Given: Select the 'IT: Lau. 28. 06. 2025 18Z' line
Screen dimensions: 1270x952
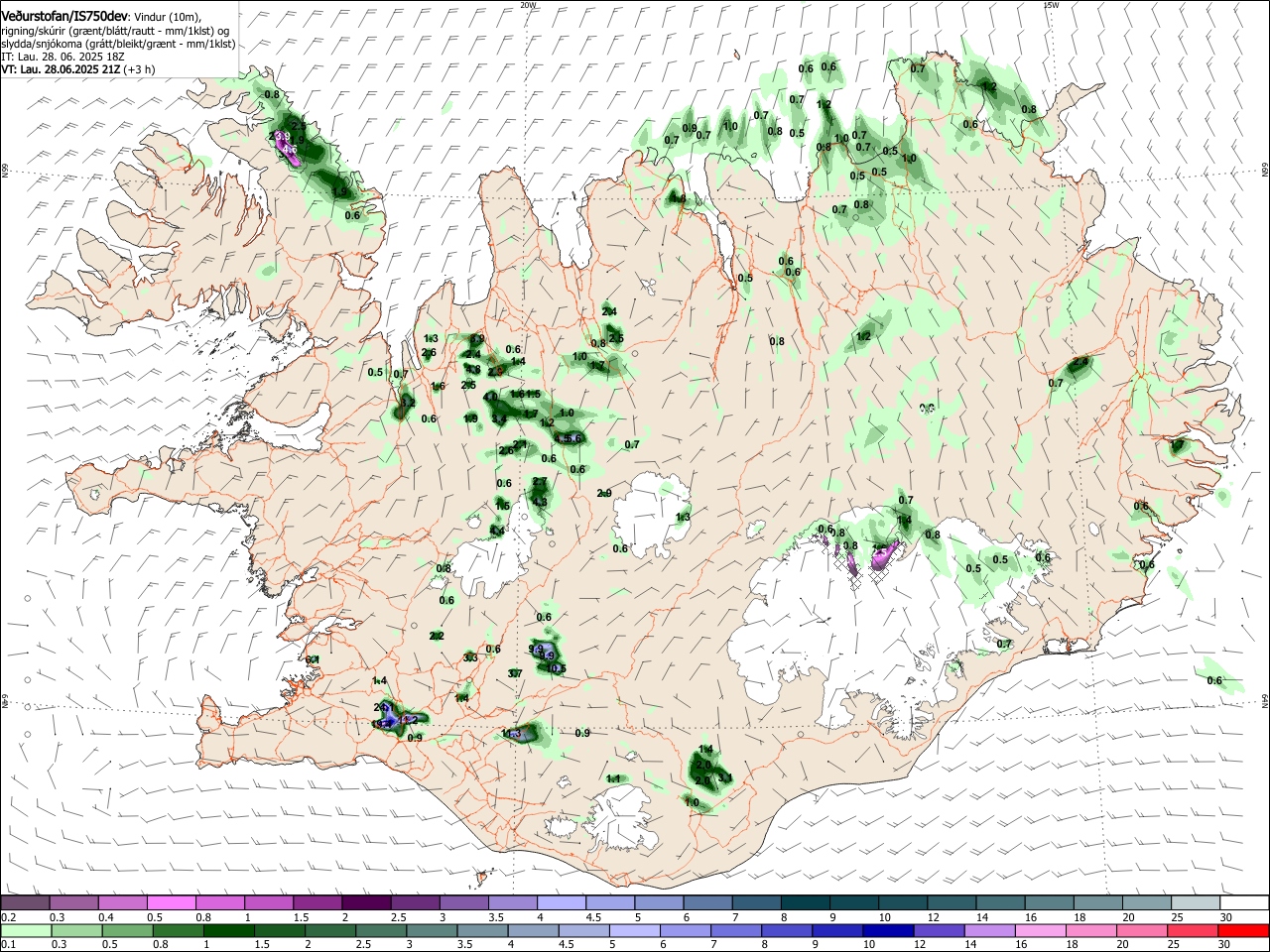Looking at the screenshot, I should pyautogui.click(x=63, y=57).
